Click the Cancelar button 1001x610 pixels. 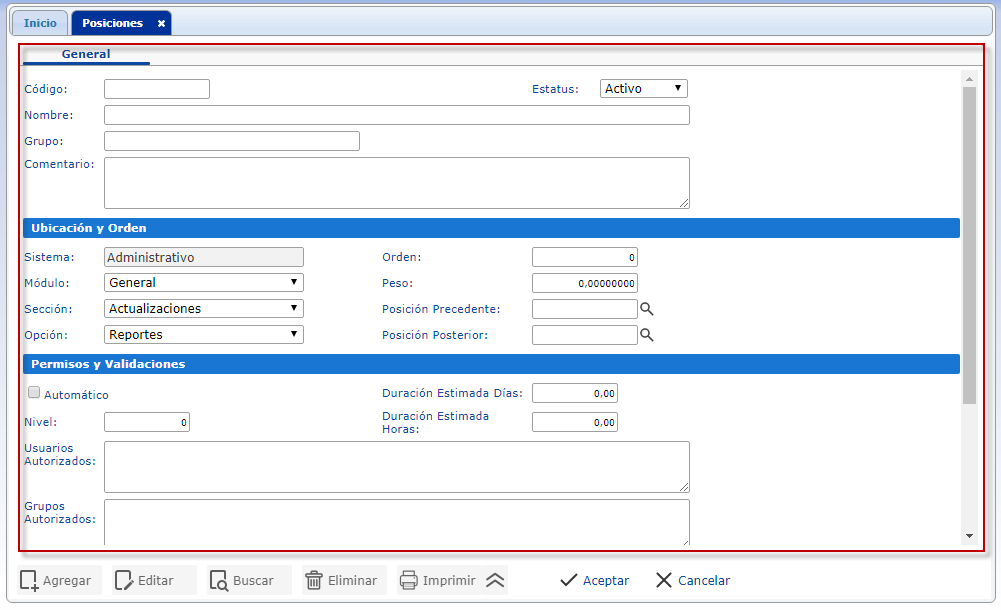pyautogui.click(x=692, y=581)
